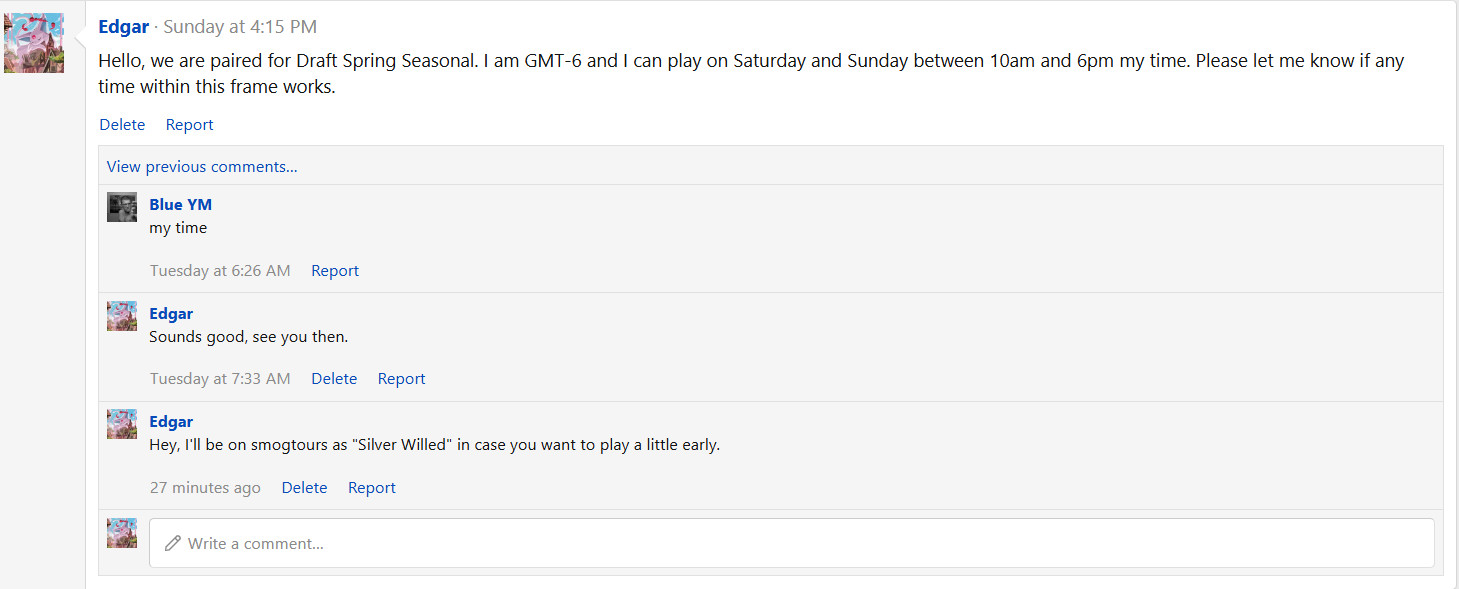Report the comment posted 27 minutes ago
Viewport: 1459px width, 589px height.
point(371,488)
